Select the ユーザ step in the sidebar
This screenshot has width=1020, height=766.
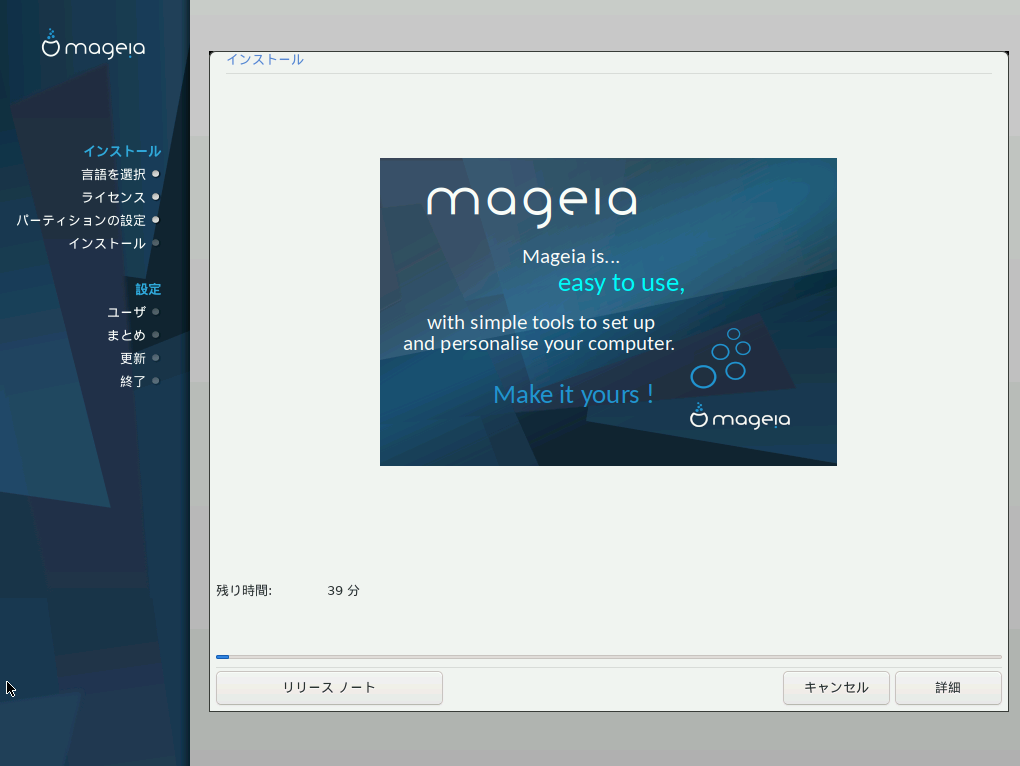point(126,312)
